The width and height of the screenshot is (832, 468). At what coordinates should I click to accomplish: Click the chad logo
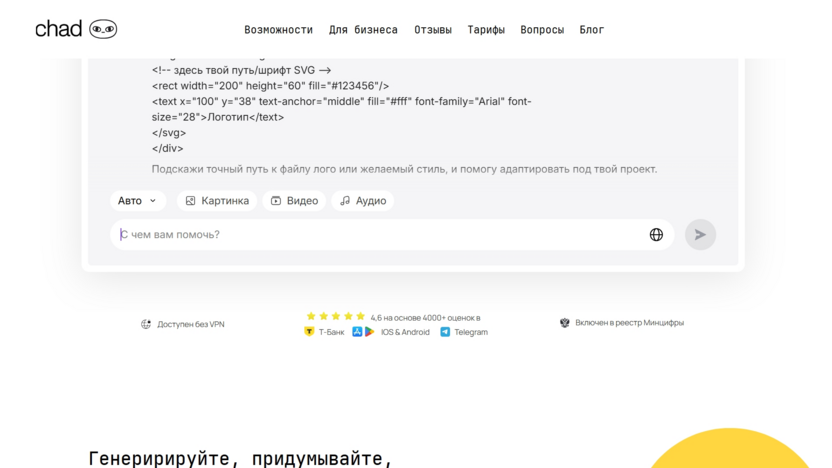click(76, 29)
